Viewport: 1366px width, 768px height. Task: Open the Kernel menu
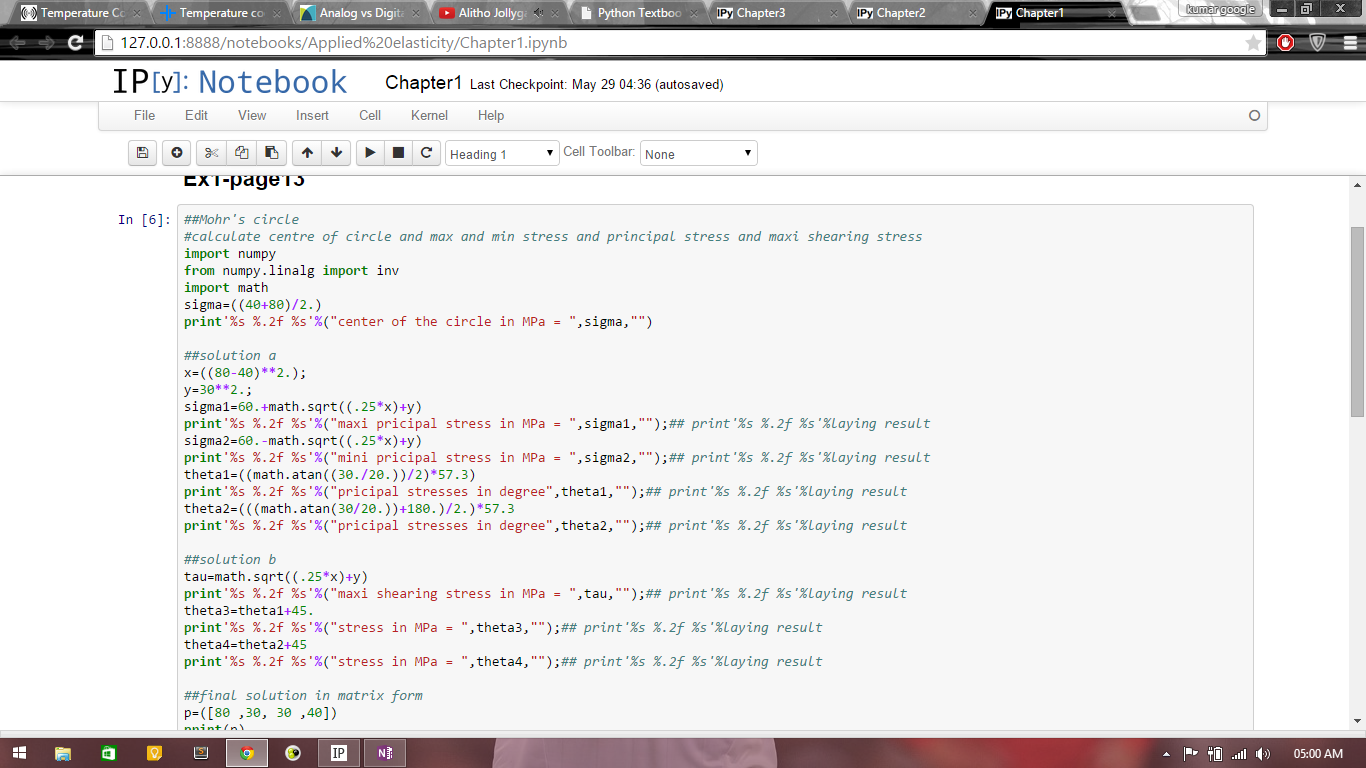[429, 115]
